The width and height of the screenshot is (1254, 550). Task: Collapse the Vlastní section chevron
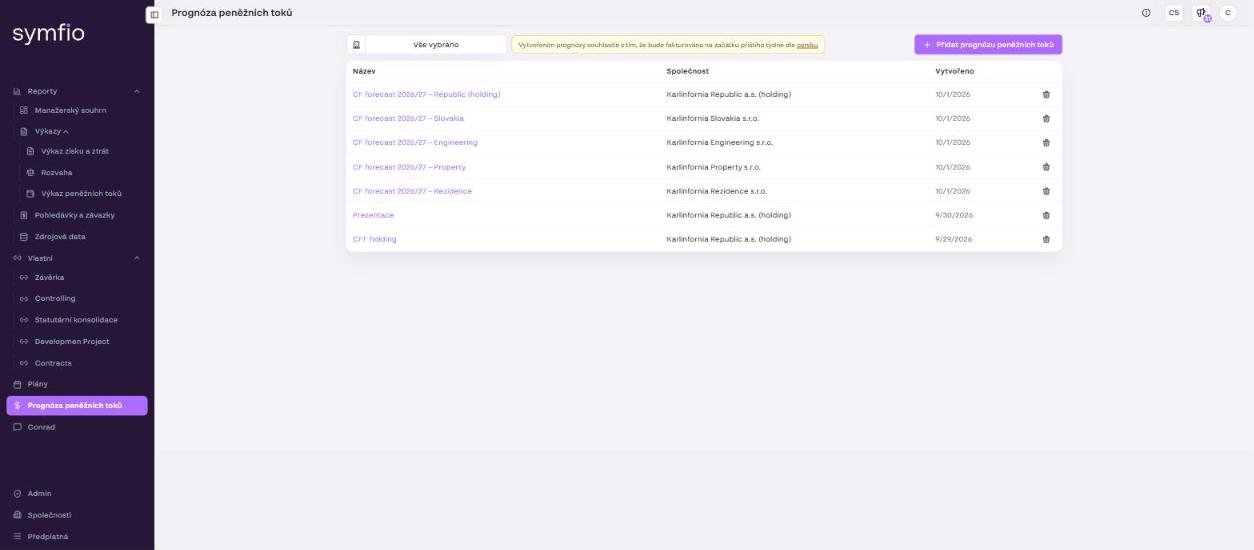coord(137,258)
